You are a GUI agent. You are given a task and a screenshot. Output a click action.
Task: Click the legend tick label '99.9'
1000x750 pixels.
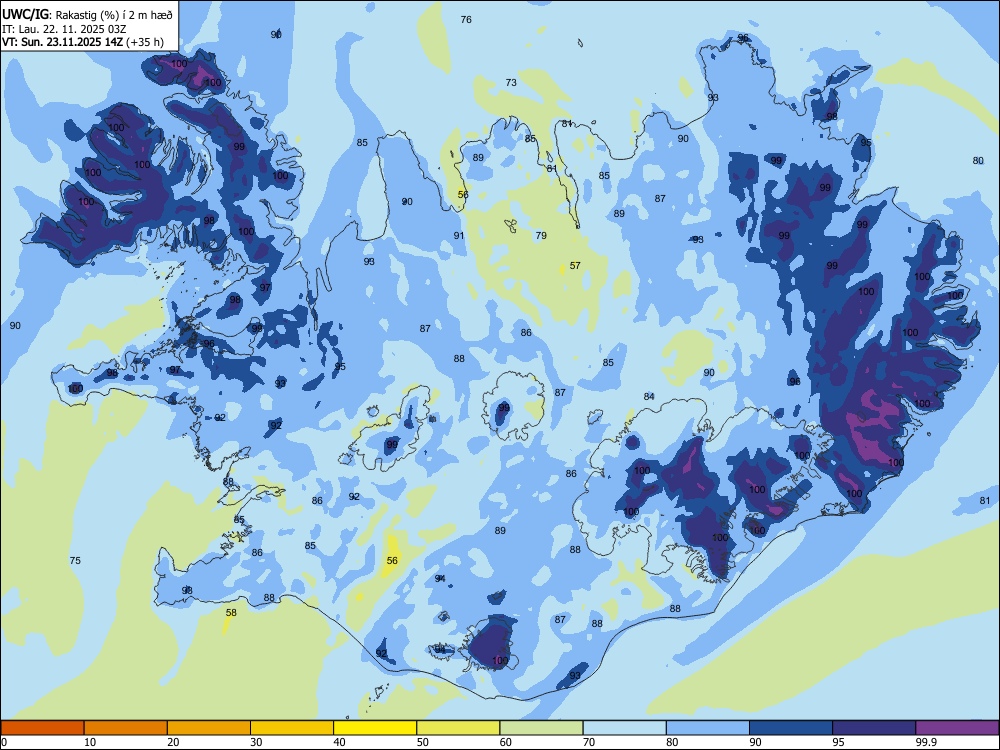click(x=926, y=742)
